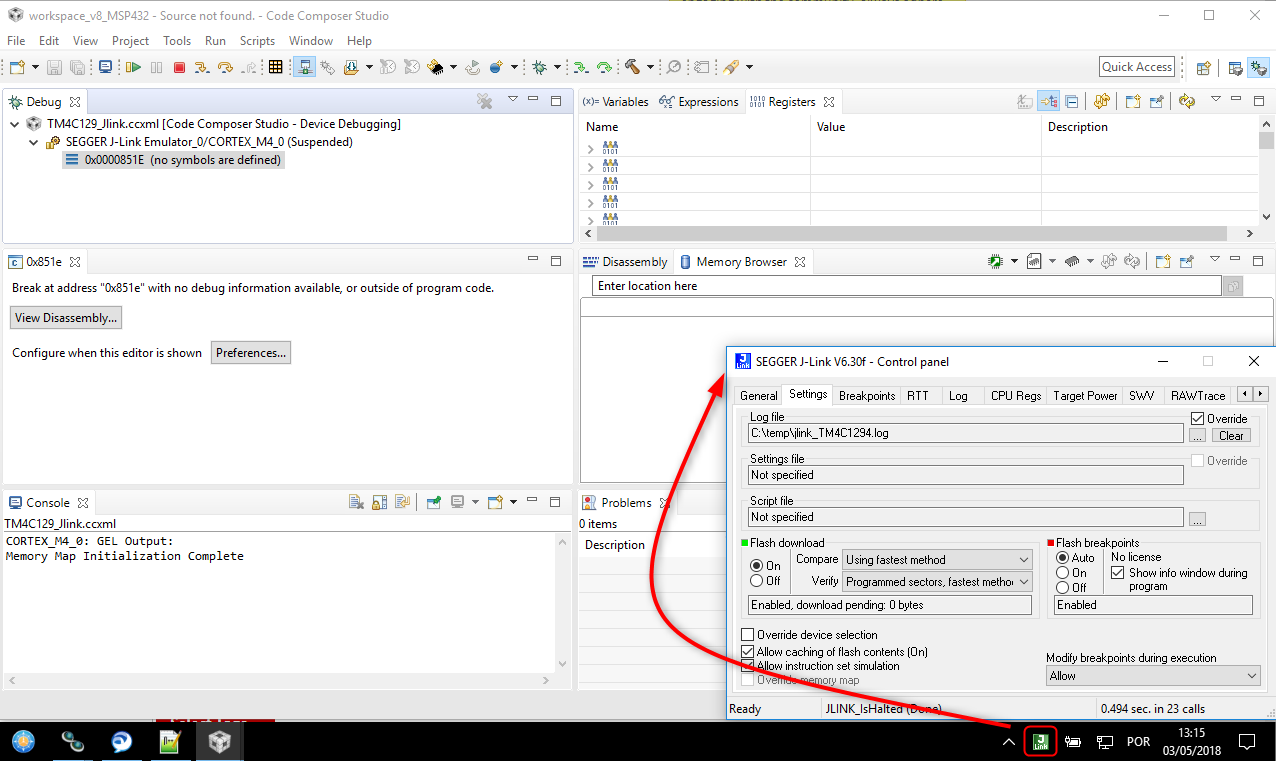Viewport: 1276px width, 761px height.
Task: Uncheck the Log file Override checkbox
Action: pyautogui.click(x=1198, y=418)
